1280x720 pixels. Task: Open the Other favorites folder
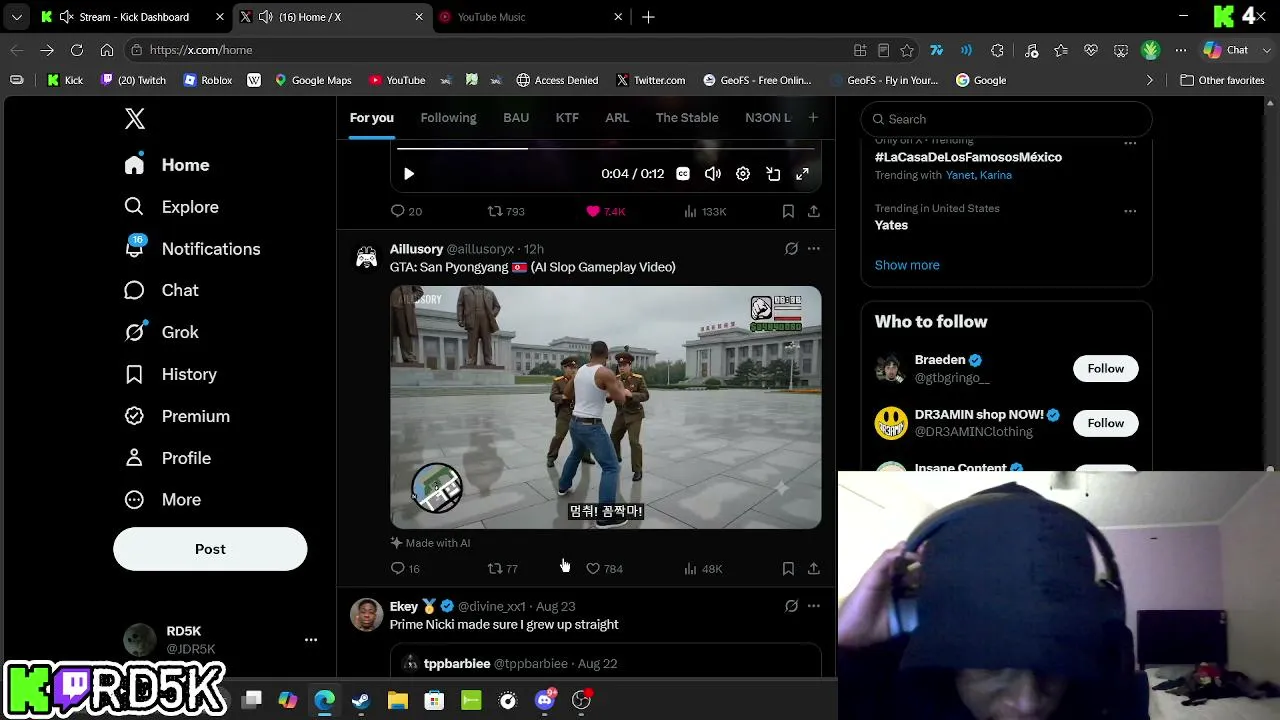1222,80
